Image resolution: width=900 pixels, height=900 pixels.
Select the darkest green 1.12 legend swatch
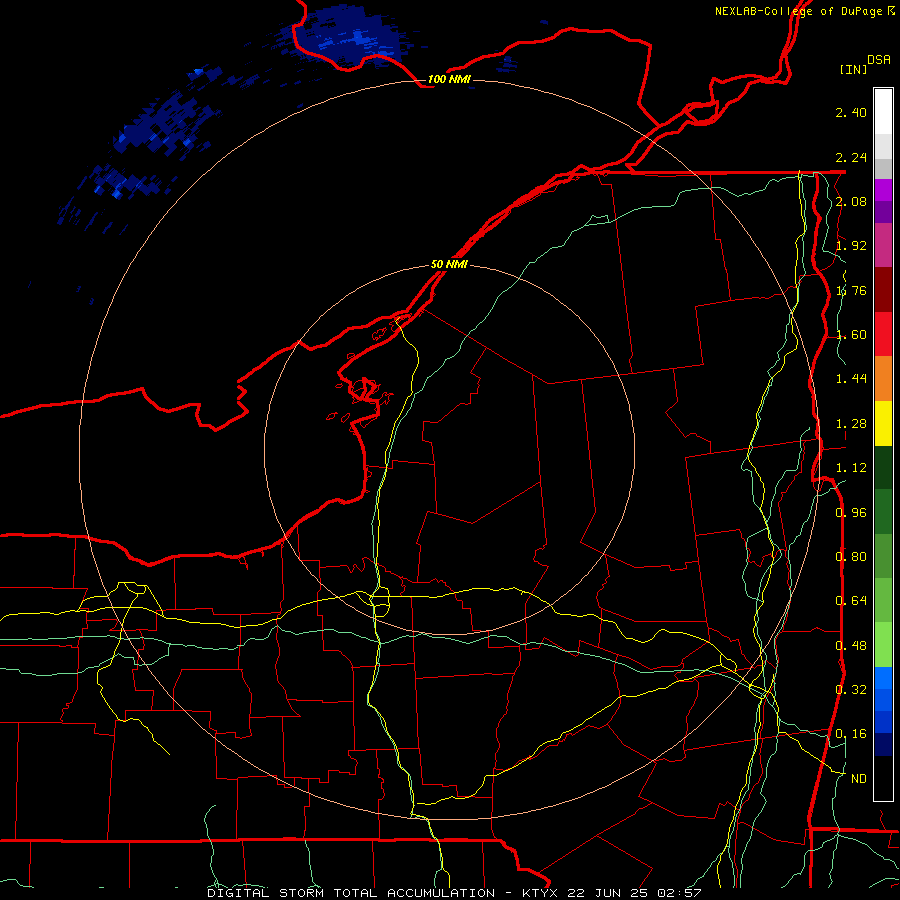[x=883, y=468]
